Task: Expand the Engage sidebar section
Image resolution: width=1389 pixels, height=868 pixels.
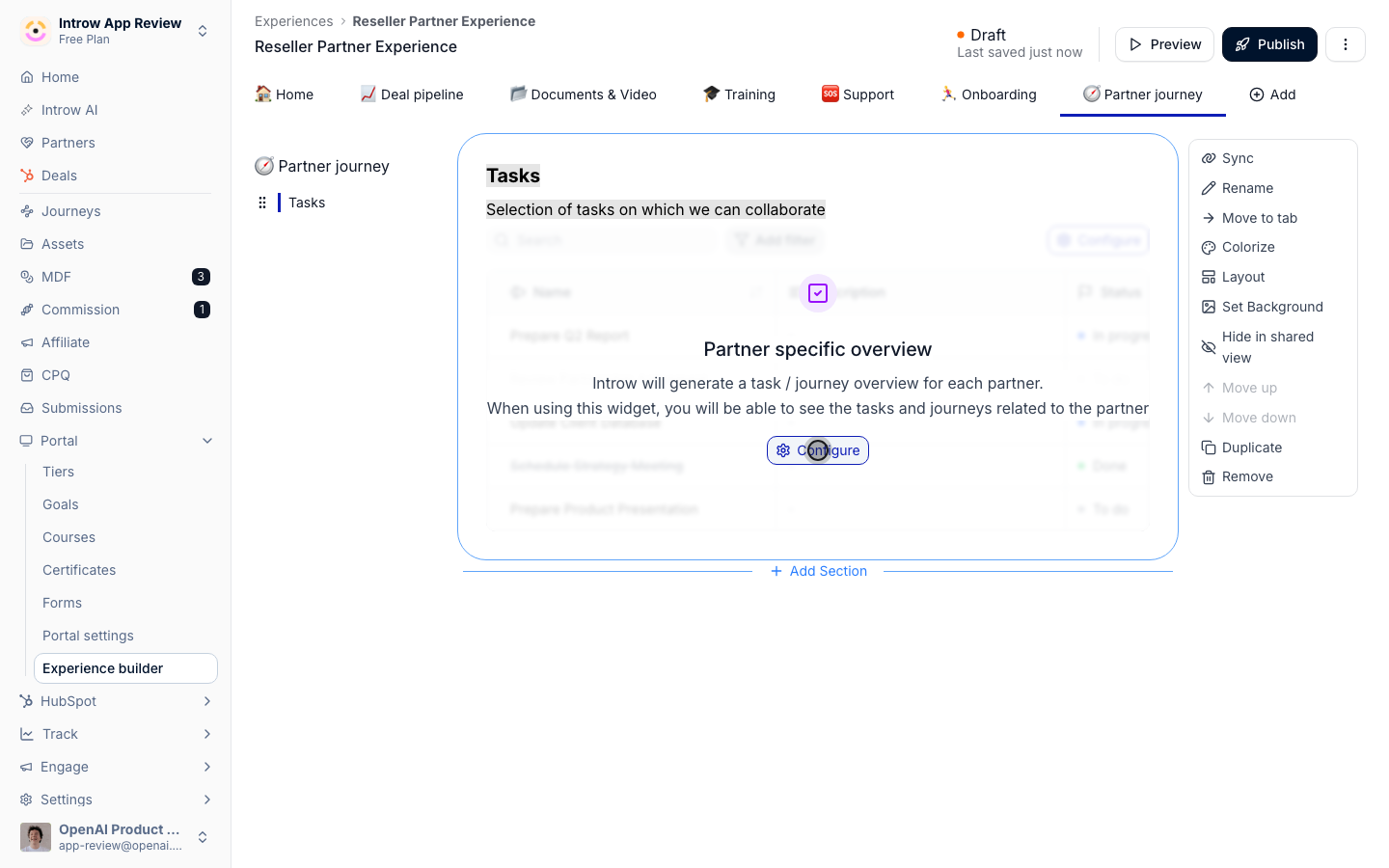Action: tap(207, 767)
